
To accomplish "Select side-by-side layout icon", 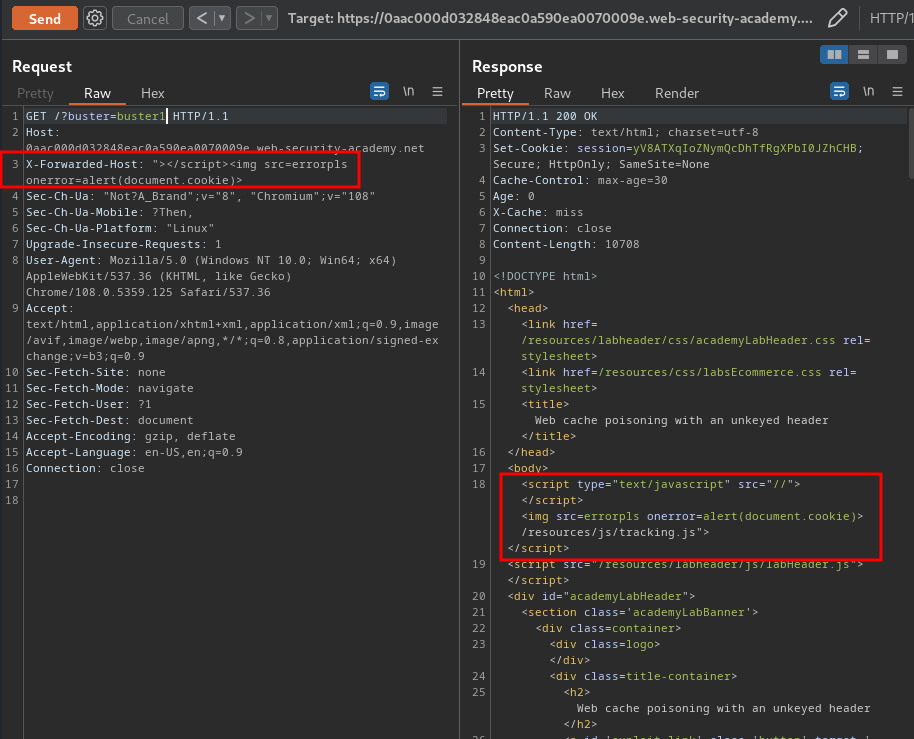I will pos(834,55).
